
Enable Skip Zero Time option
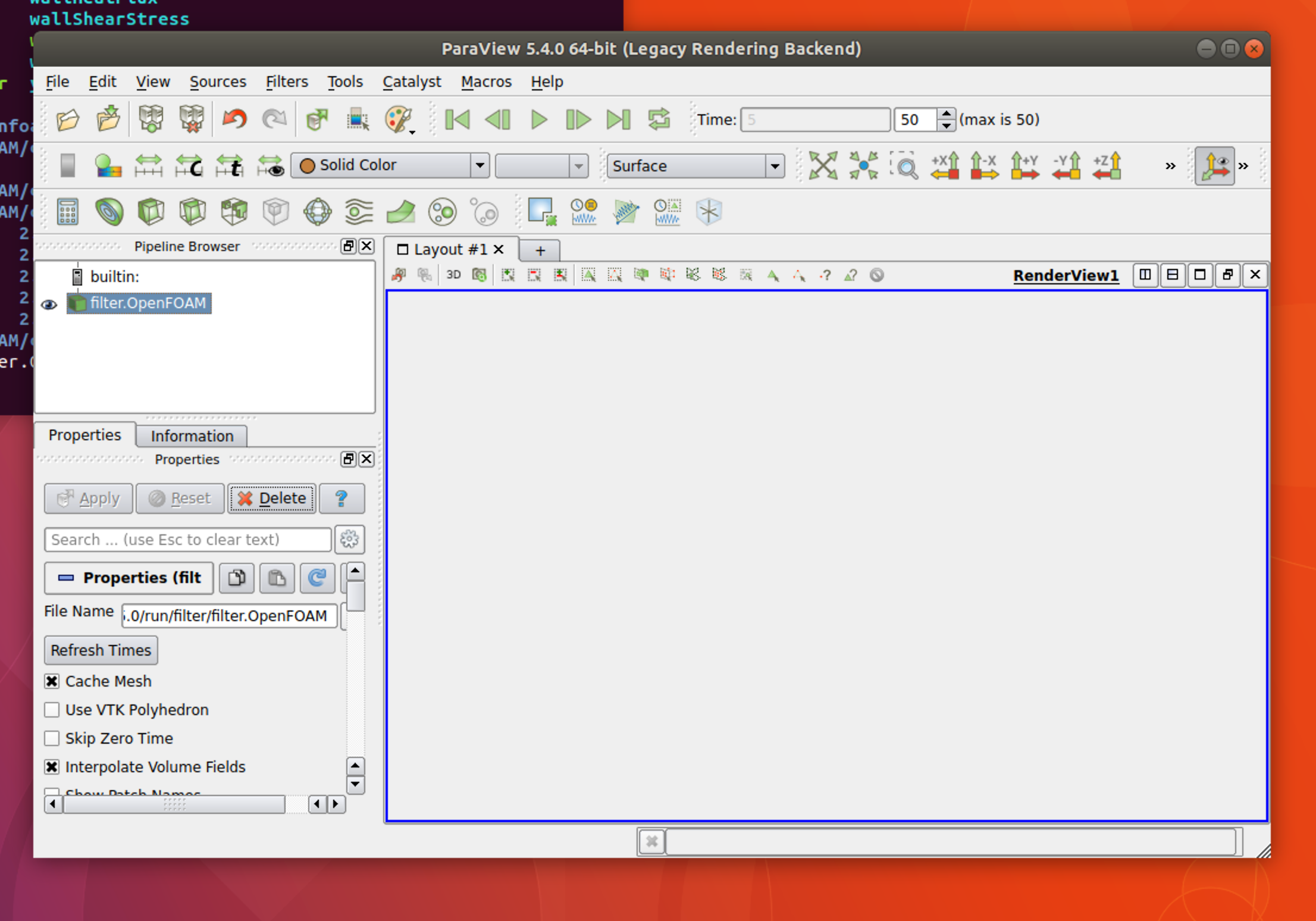pyautogui.click(x=52, y=738)
